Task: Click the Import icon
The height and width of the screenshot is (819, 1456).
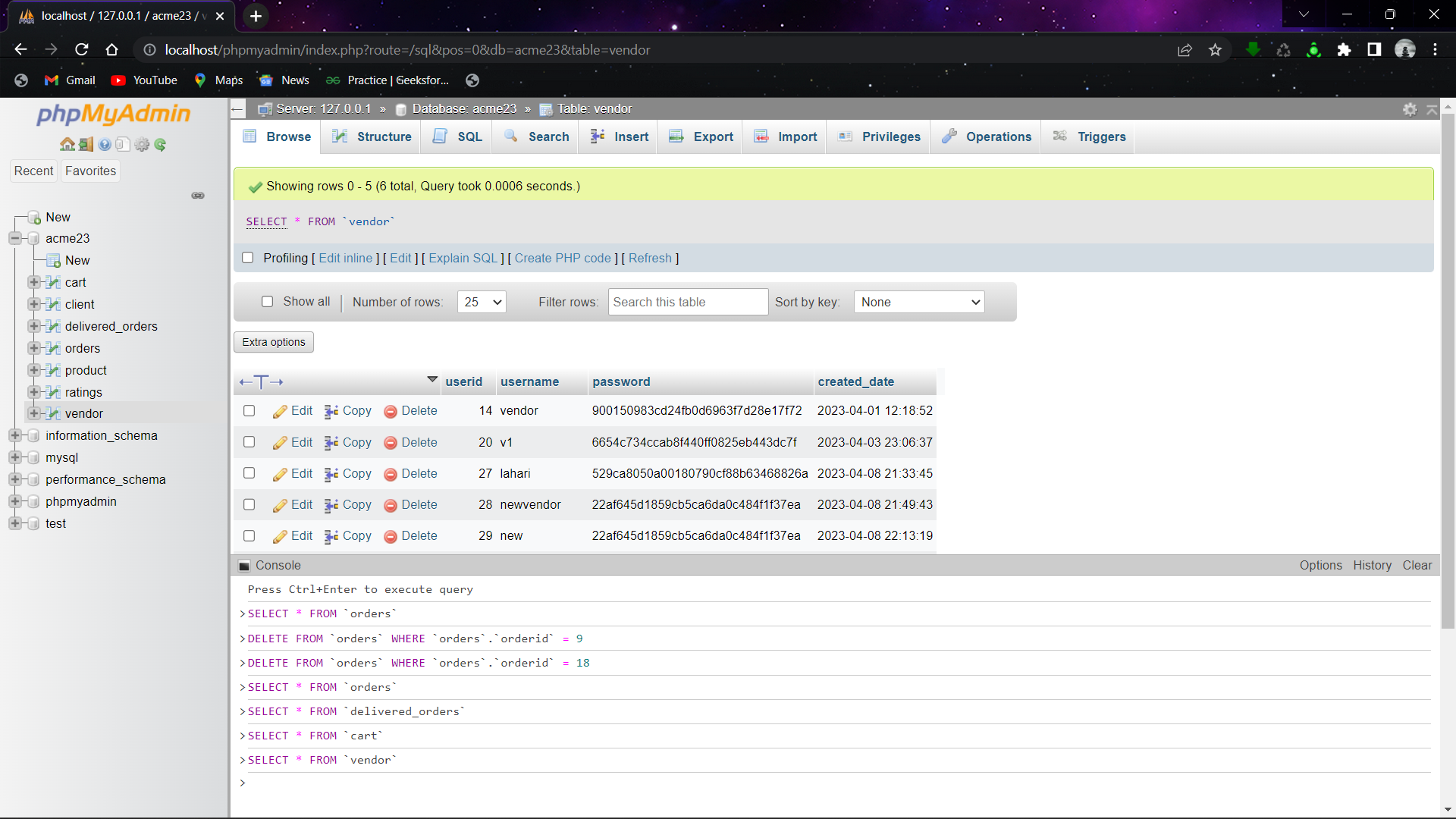Action: coord(762,136)
